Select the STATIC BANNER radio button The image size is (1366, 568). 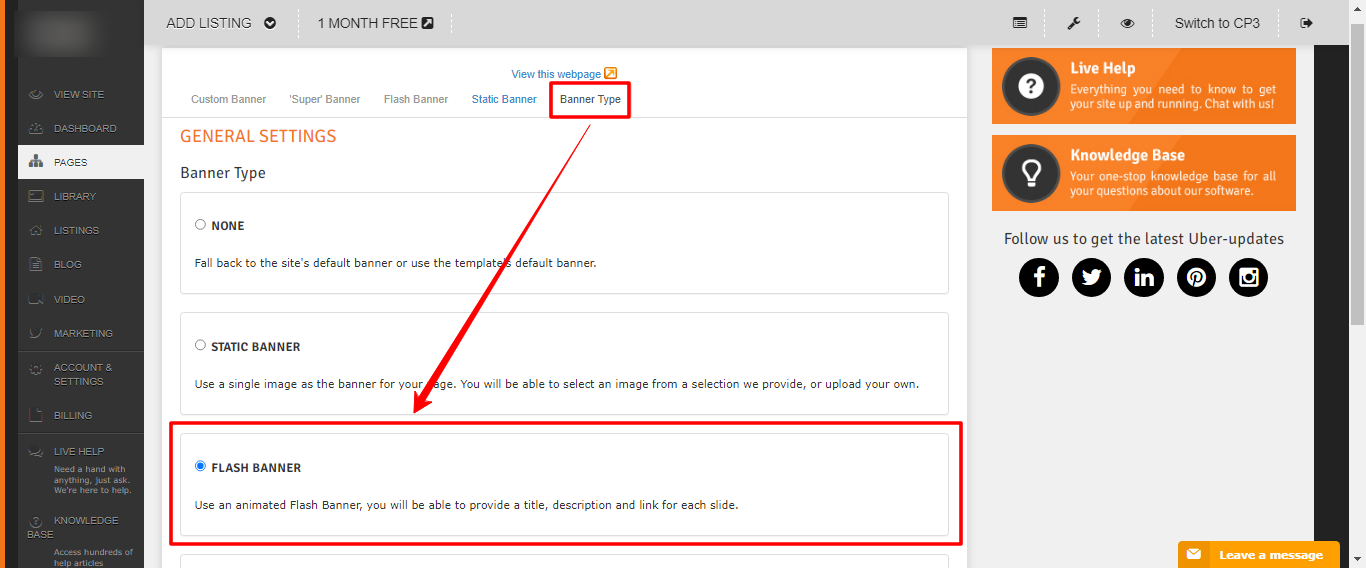(x=201, y=345)
